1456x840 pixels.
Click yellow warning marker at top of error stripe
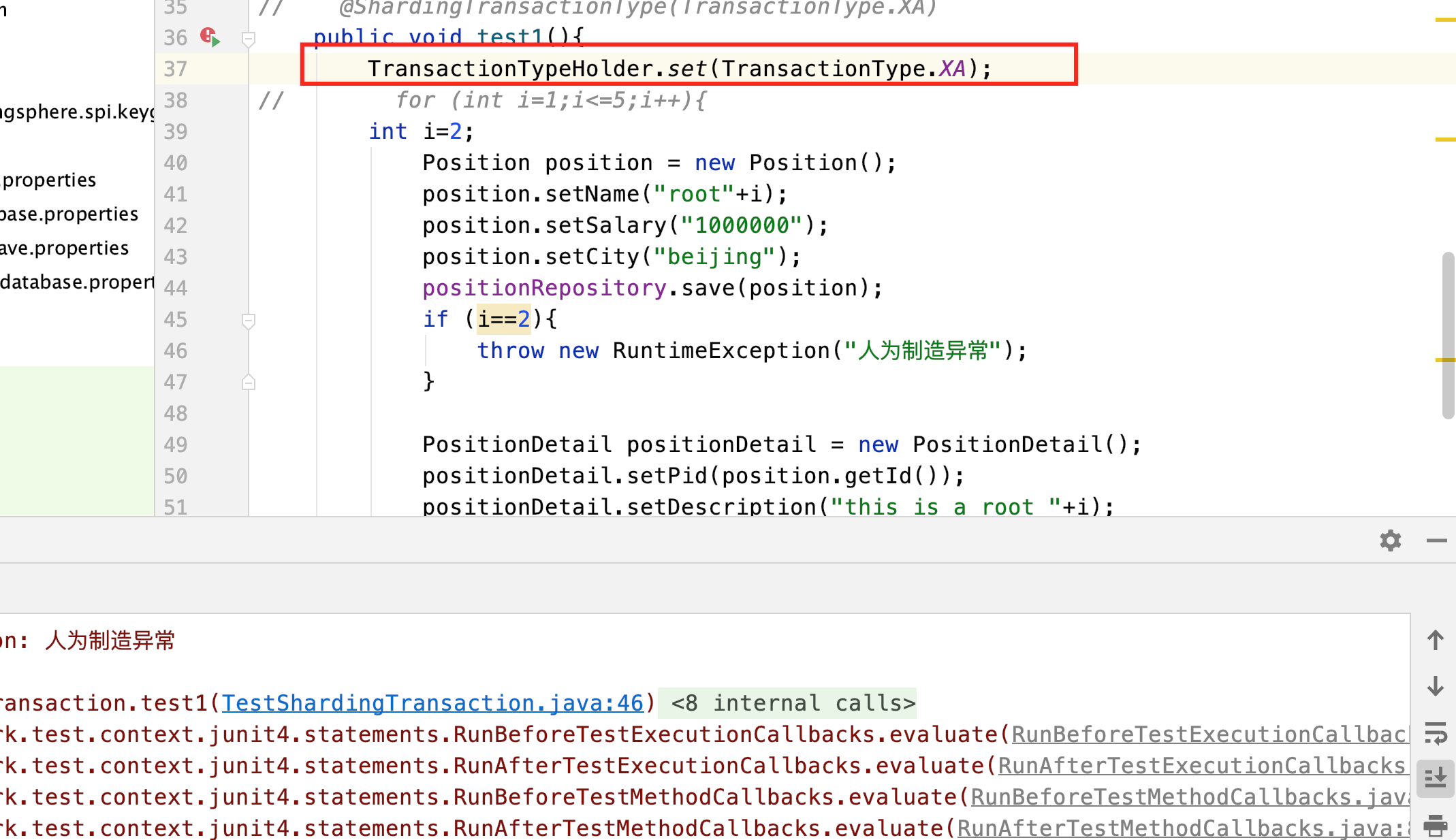[x=1444, y=20]
